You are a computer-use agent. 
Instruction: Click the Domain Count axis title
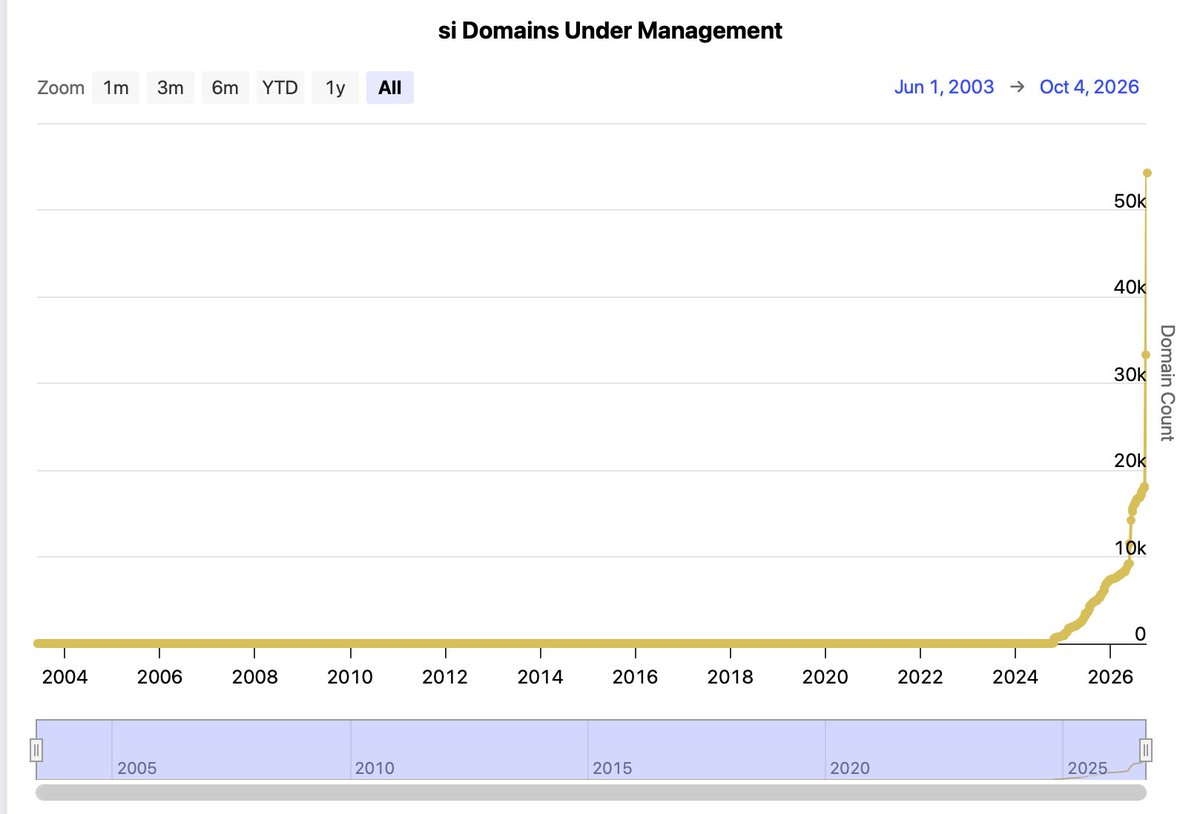[x=1166, y=383]
